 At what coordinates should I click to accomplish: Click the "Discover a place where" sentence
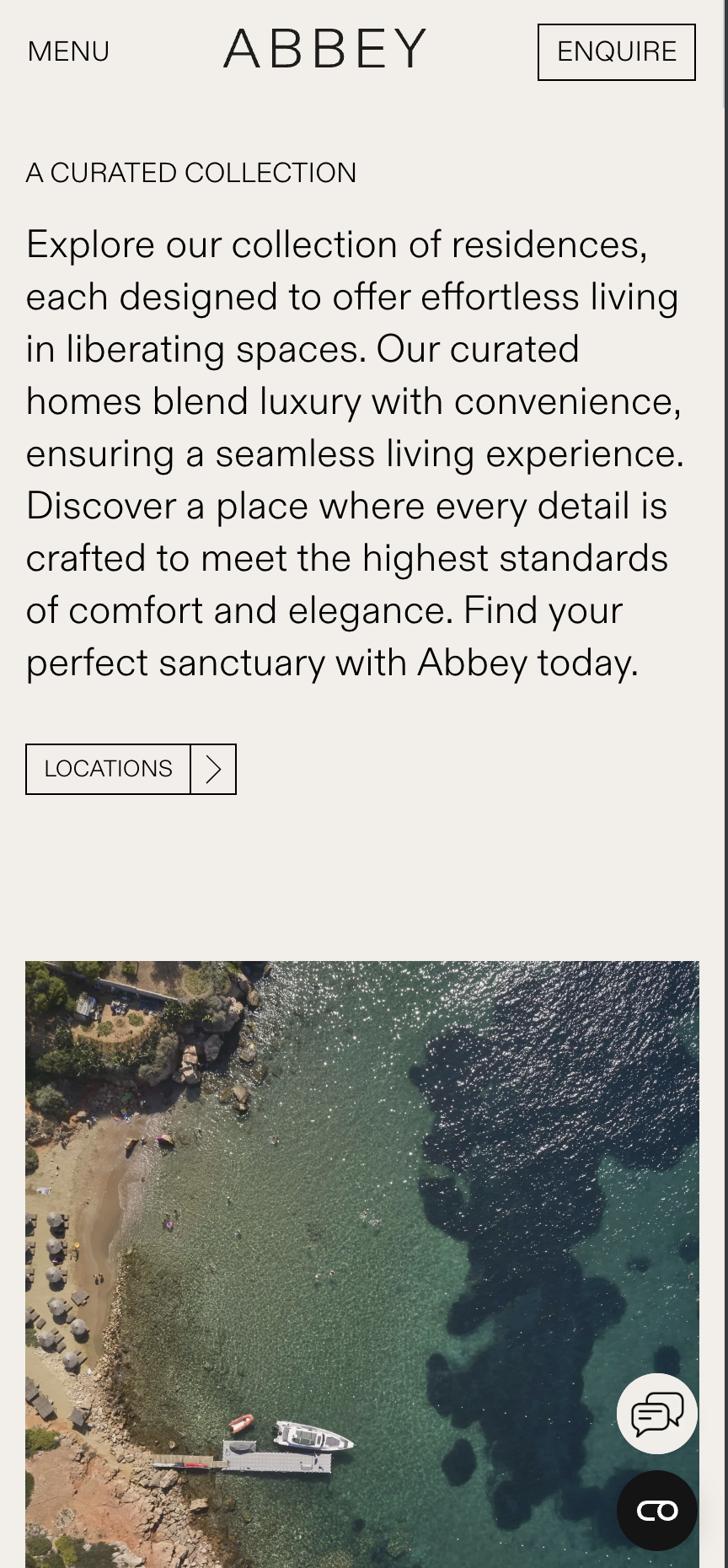point(345,507)
